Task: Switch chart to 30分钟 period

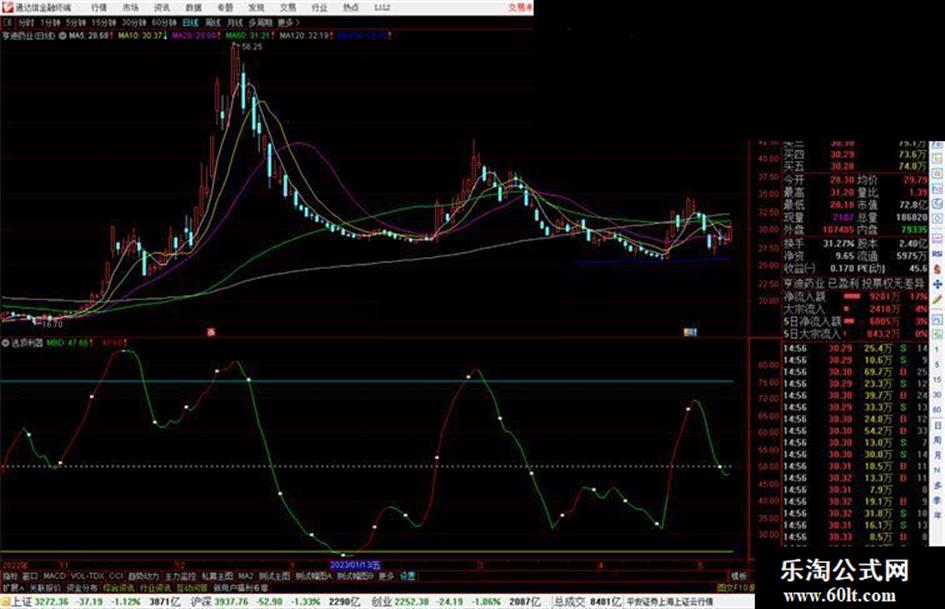Action: pos(133,23)
